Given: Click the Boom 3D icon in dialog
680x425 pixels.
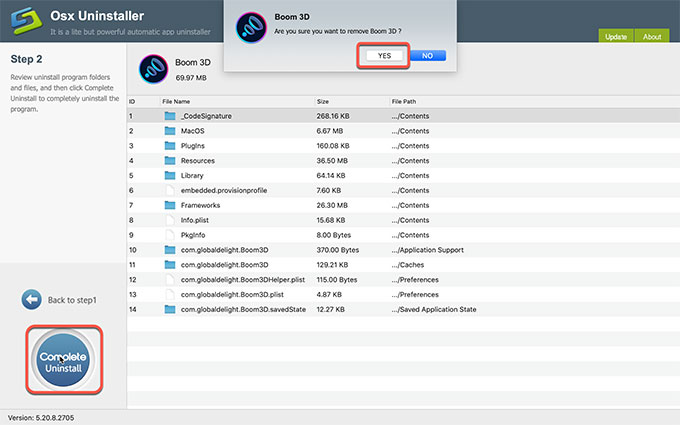Looking at the screenshot, I should (251, 27).
